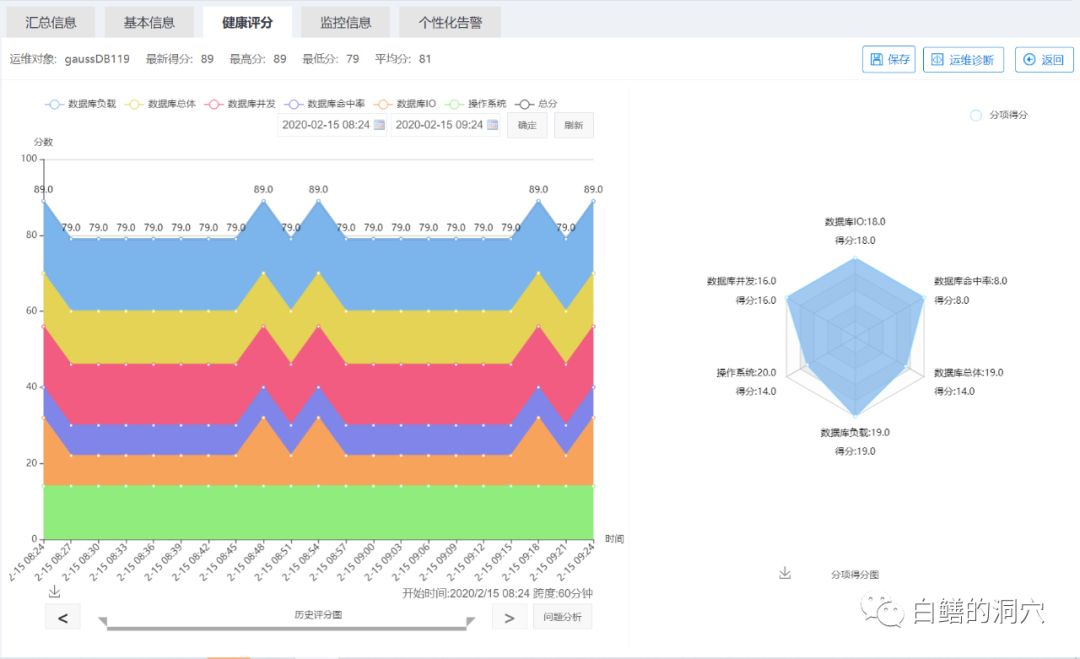Go to the 个性化告警 tab

pyautogui.click(x=450, y=23)
